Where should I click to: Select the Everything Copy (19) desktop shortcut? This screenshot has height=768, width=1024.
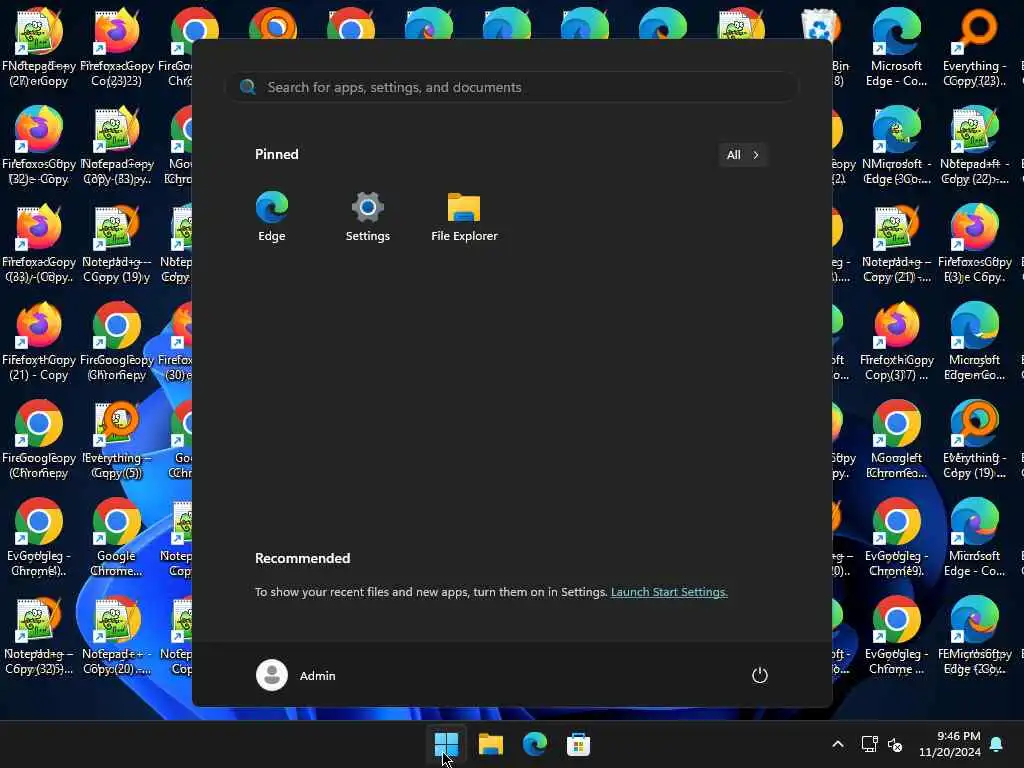click(x=974, y=439)
